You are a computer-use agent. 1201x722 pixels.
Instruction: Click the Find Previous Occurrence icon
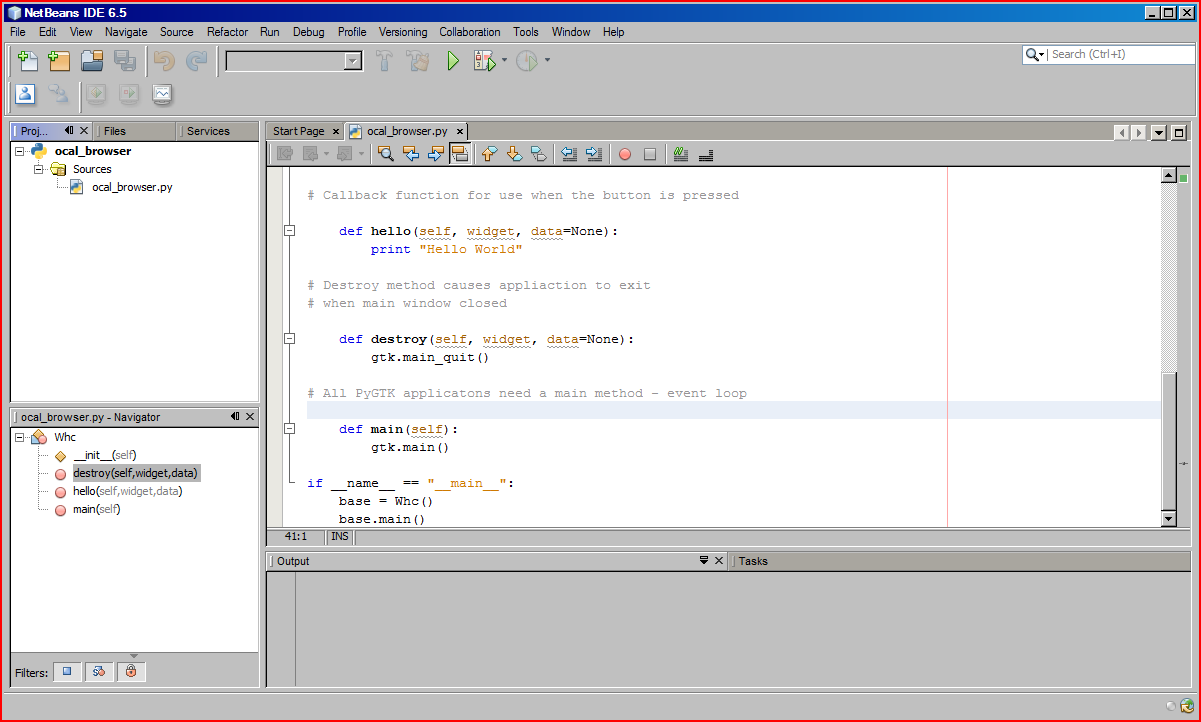[x=410, y=154]
